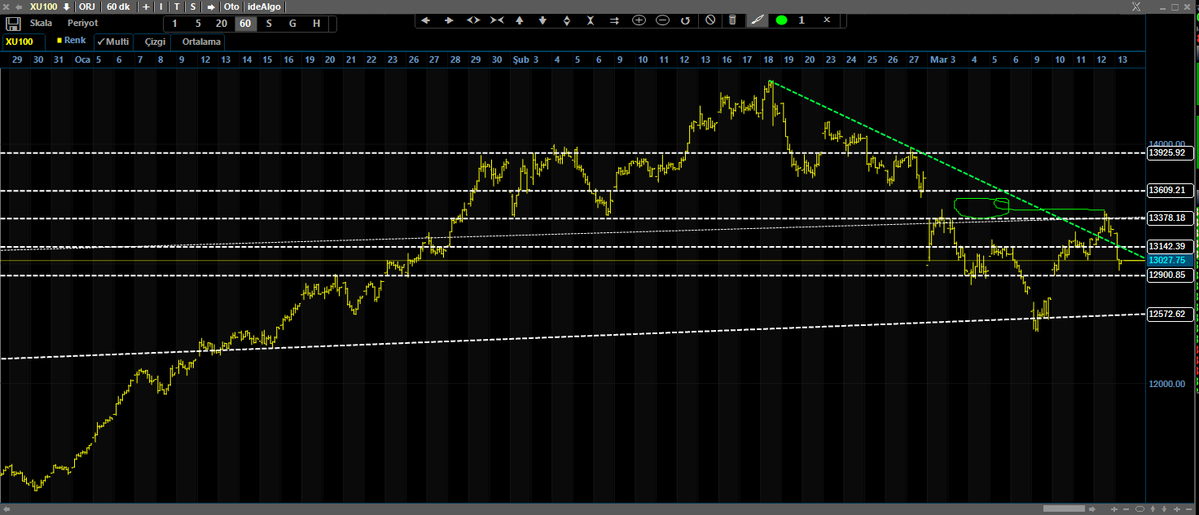Pick drawing color from the green circle
1199x515 pixels.
pos(781,20)
